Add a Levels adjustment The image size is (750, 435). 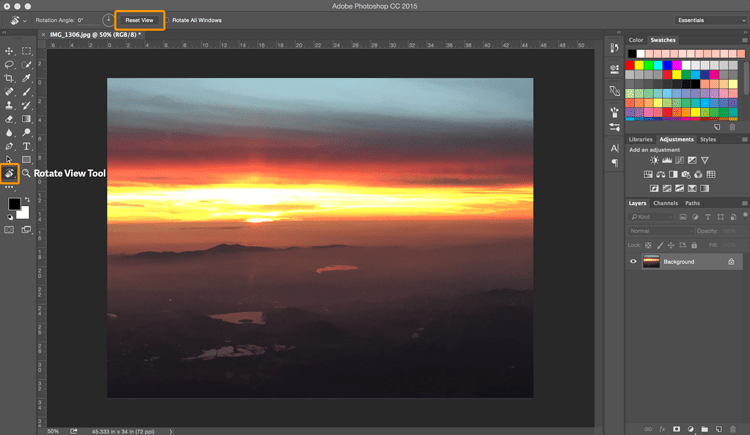(667, 160)
